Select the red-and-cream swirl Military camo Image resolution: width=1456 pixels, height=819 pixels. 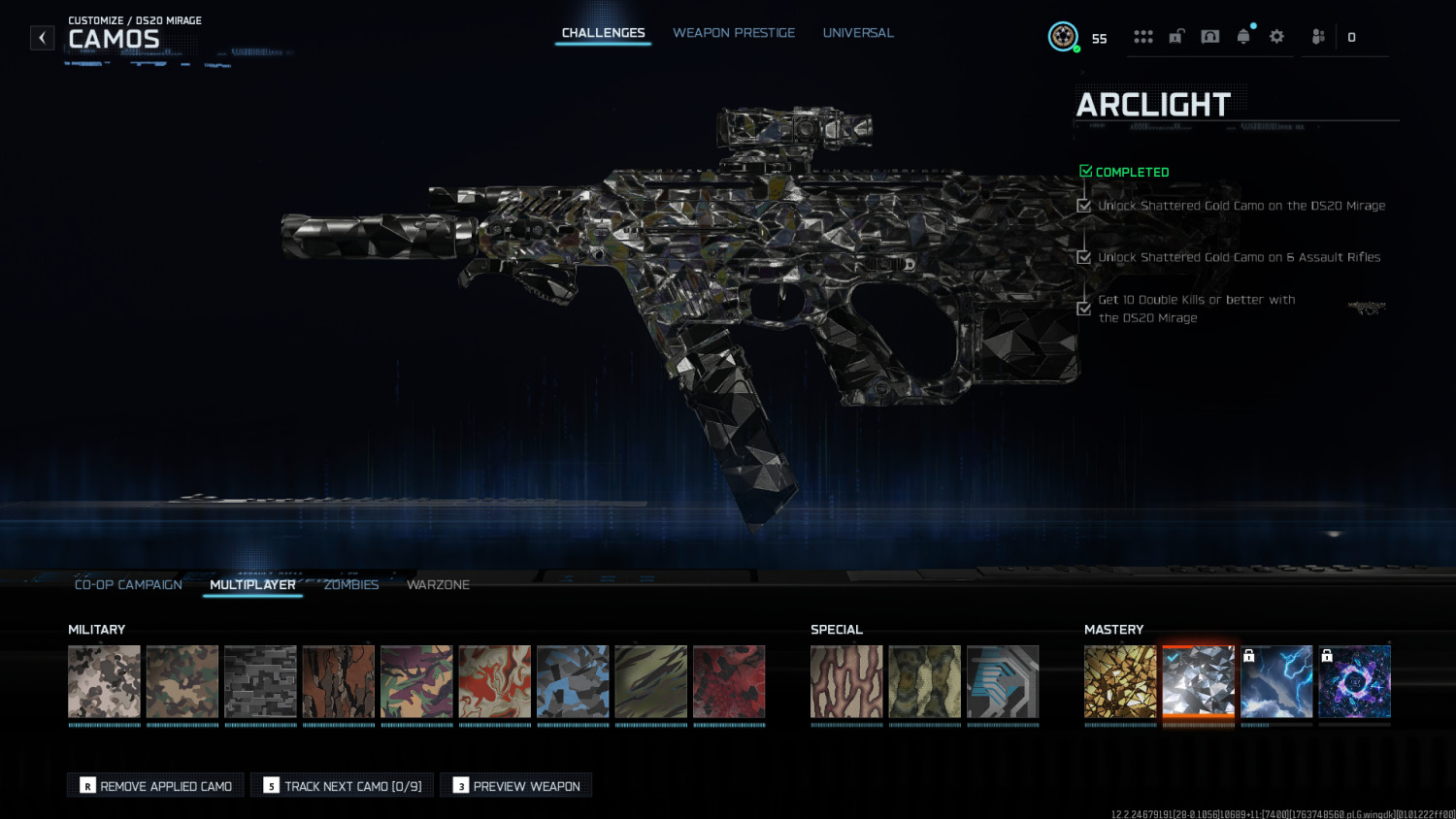click(495, 682)
